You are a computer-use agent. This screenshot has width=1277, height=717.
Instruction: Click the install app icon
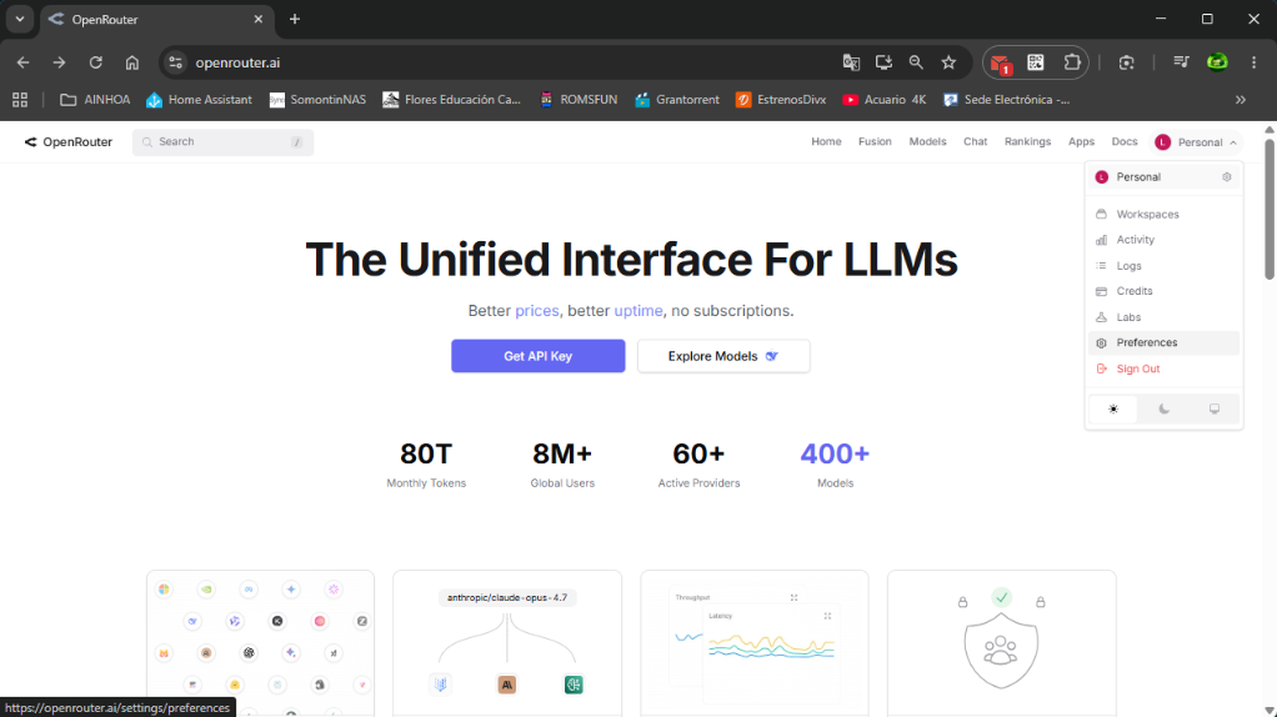[883, 62]
